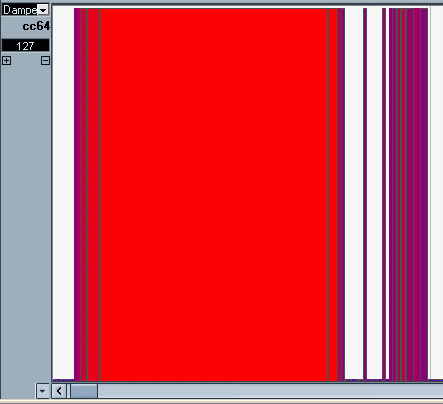Click white gap between two thin purple bars

[375, 194]
